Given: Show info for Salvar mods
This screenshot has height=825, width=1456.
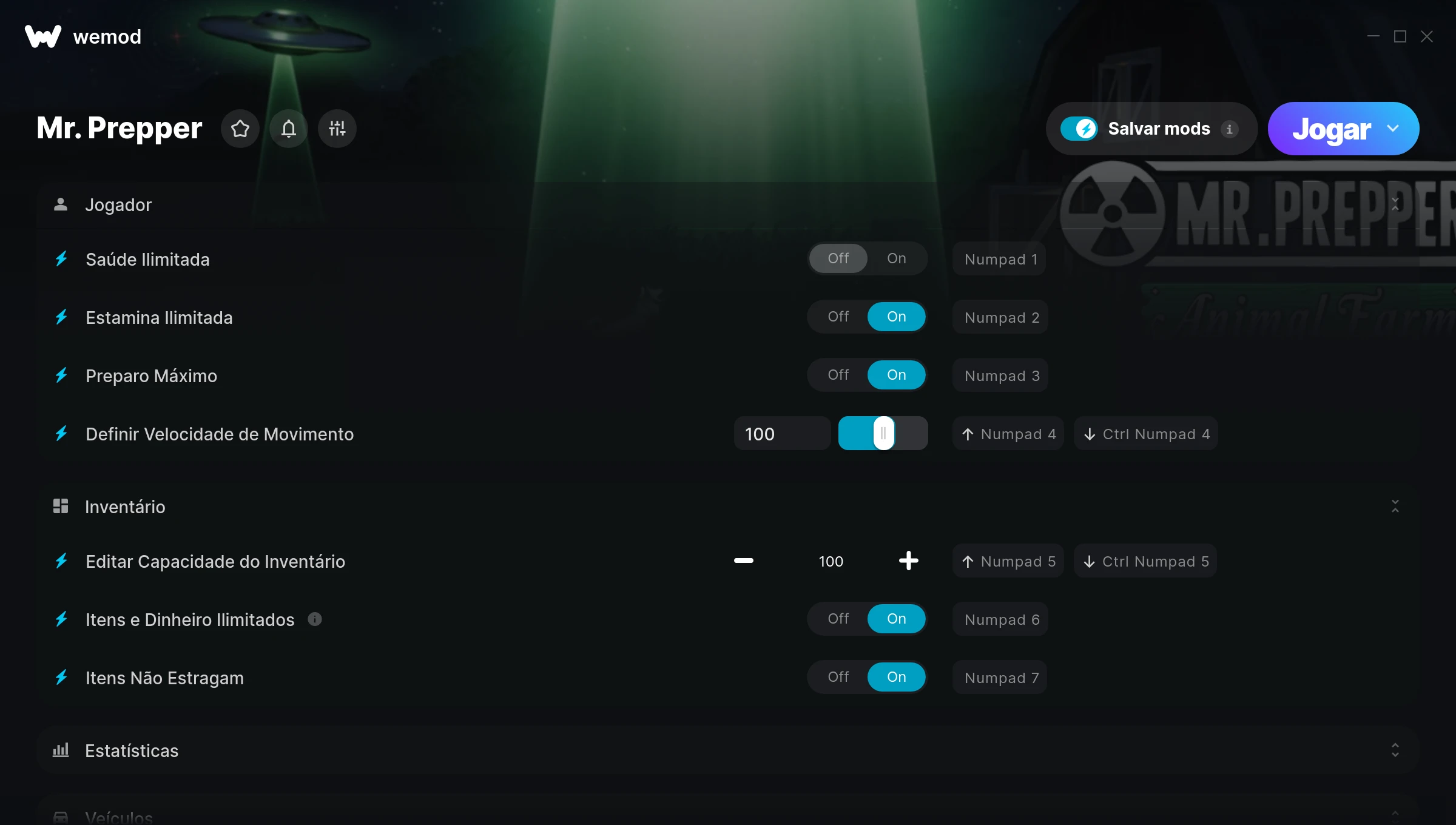Looking at the screenshot, I should click(1229, 129).
